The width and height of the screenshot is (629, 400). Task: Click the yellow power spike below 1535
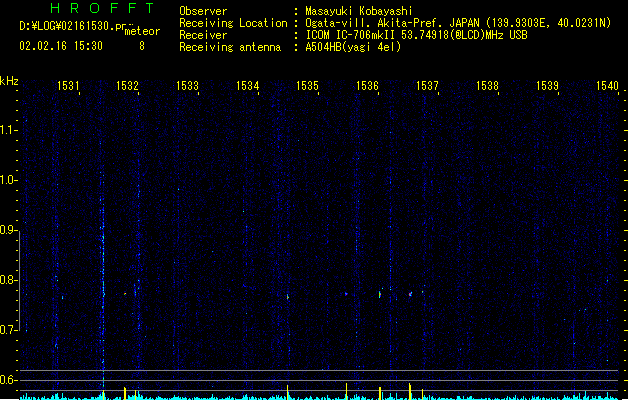point(287,392)
